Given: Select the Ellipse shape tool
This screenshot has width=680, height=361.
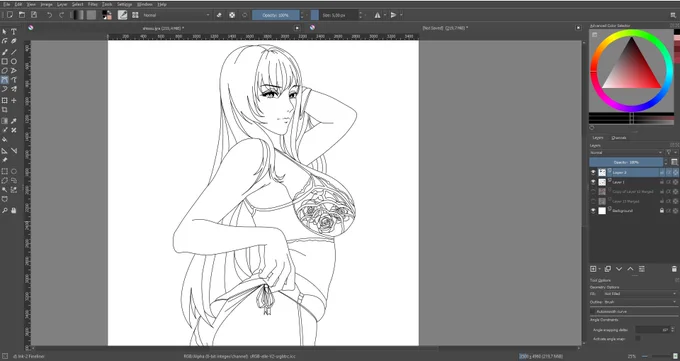Looking at the screenshot, I should [x=14, y=61].
